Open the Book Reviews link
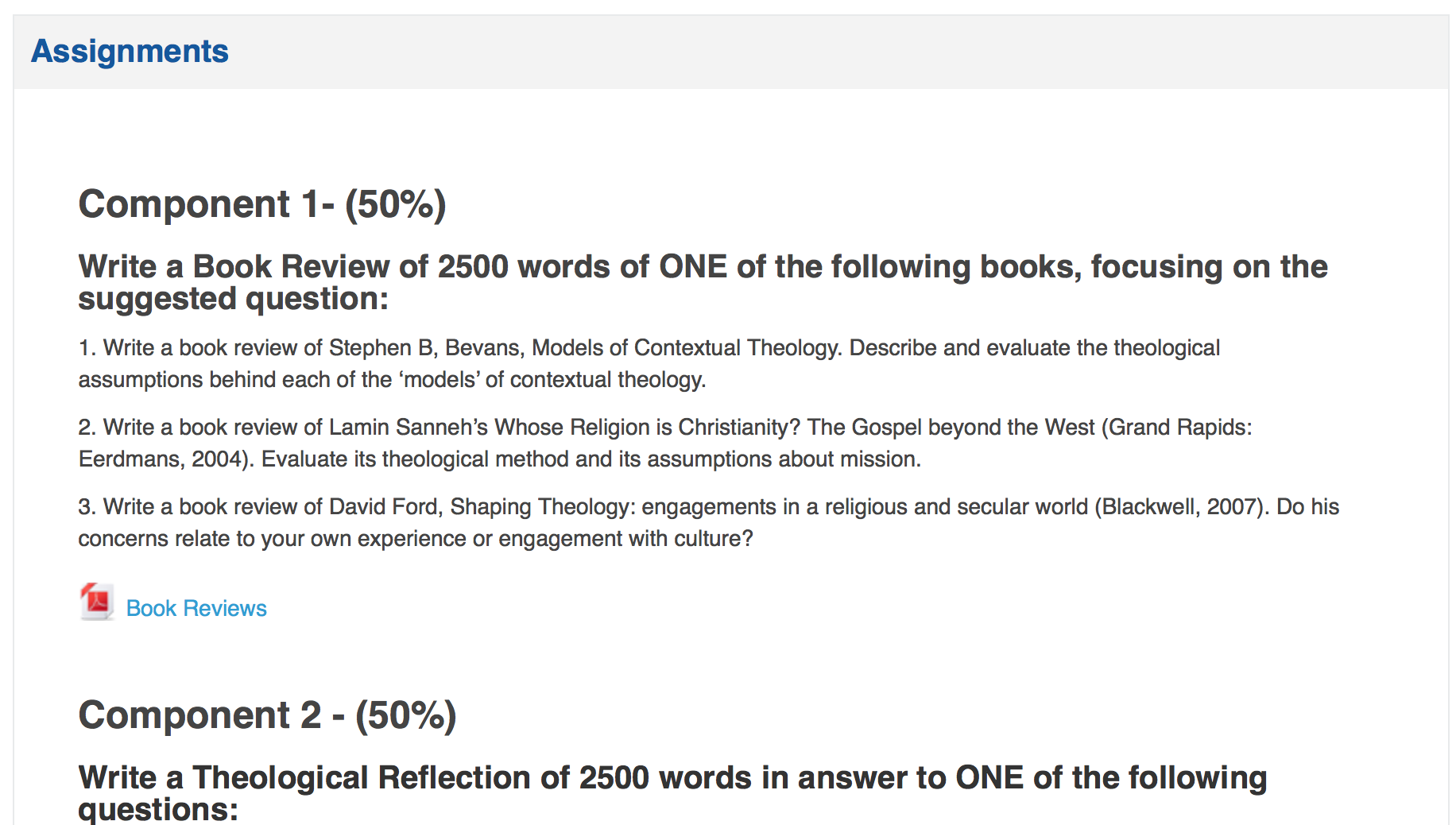 (x=196, y=608)
